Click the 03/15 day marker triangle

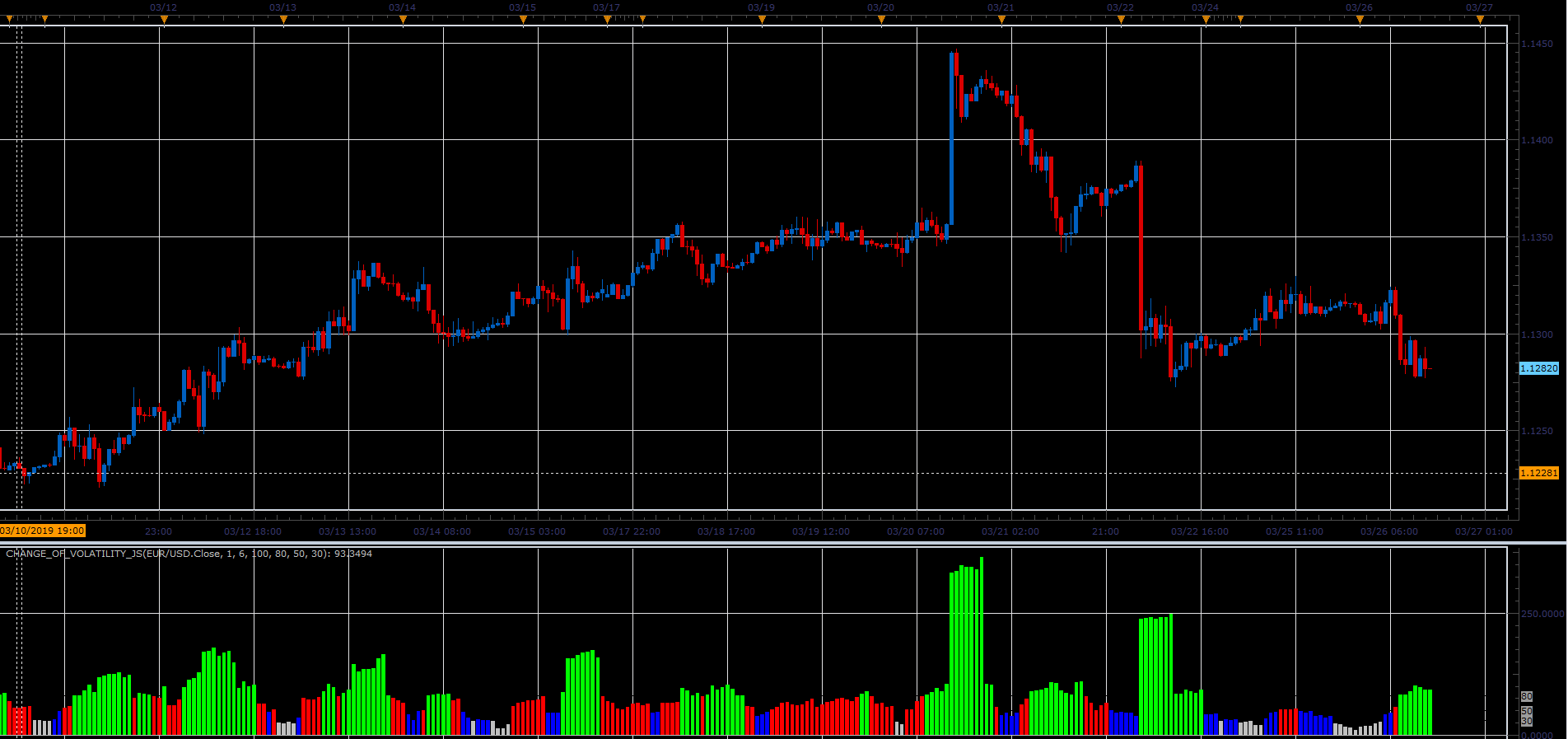(523, 21)
